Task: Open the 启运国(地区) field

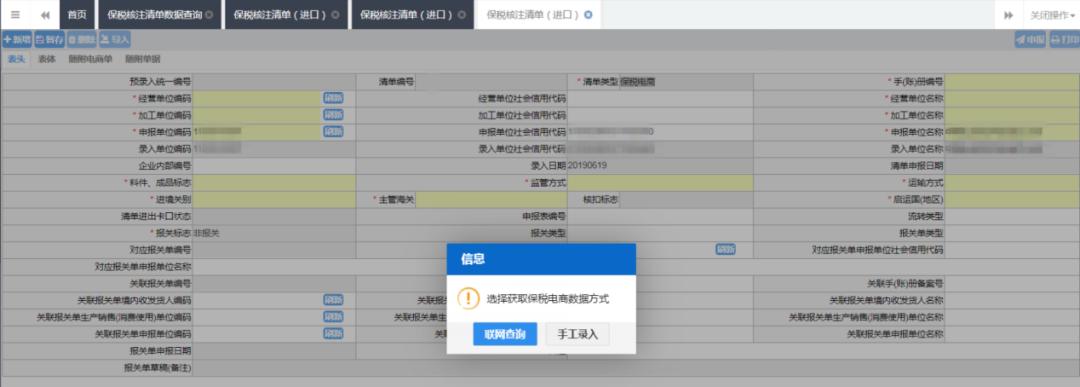Action: (x=1012, y=200)
